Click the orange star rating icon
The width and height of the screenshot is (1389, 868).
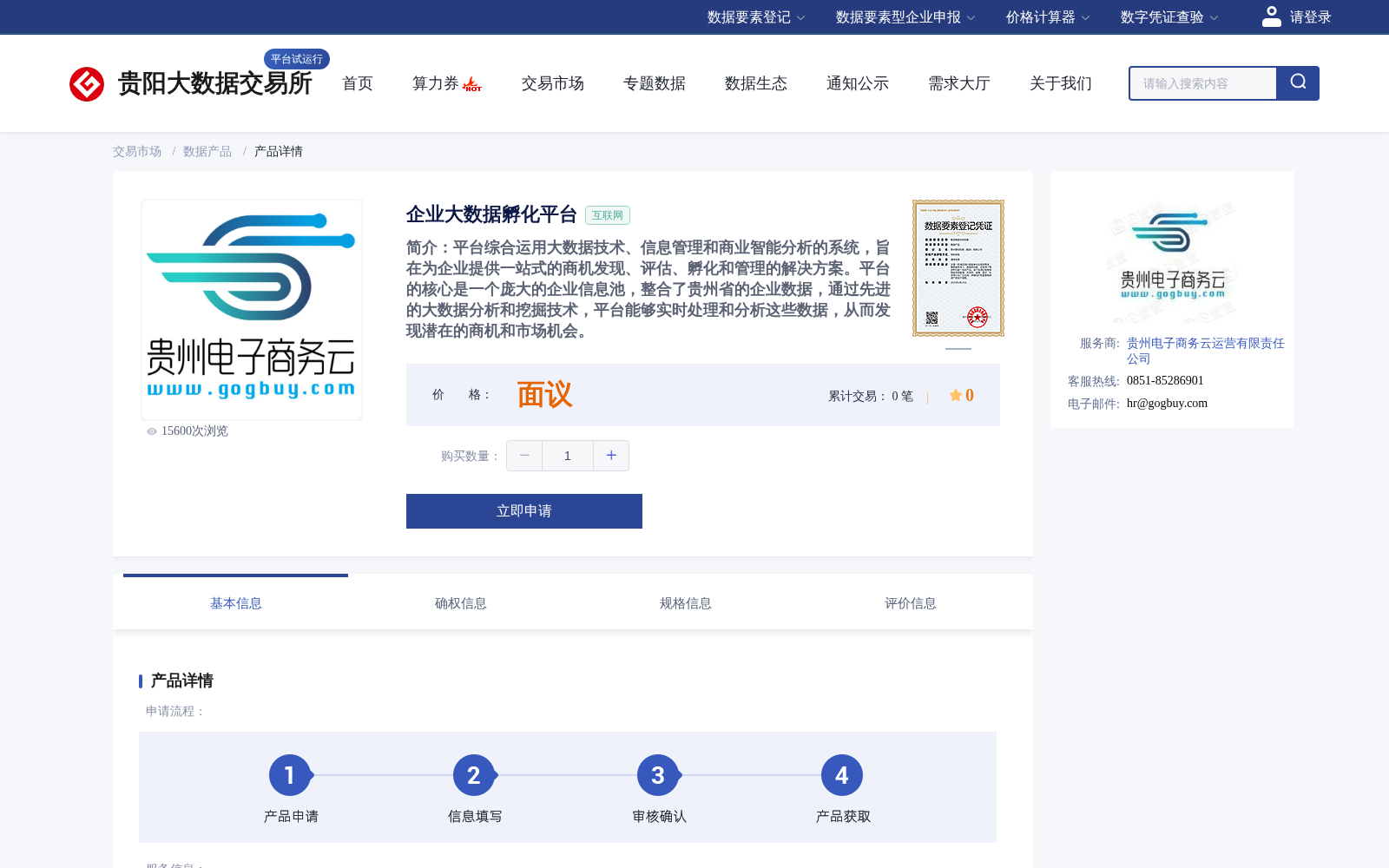956,395
